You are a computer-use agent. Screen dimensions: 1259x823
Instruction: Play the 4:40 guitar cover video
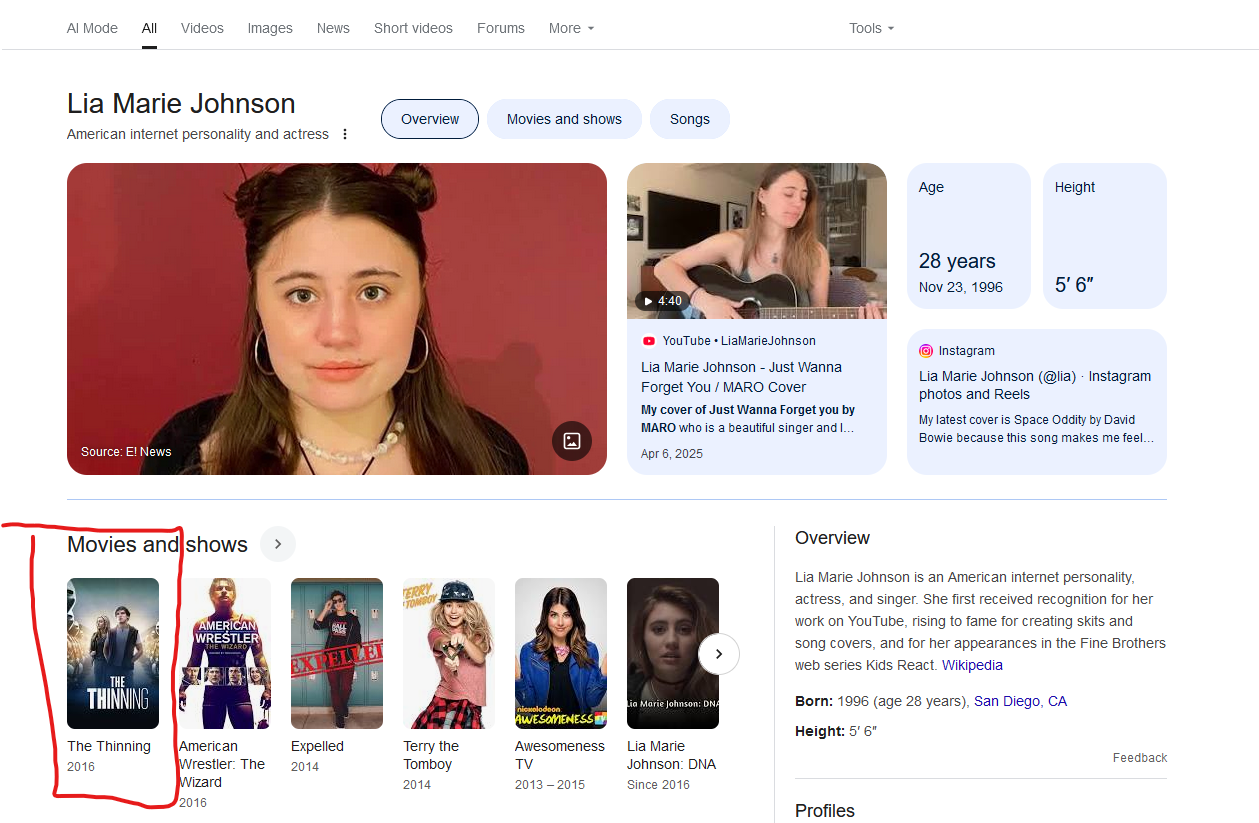pyautogui.click(x=757, y=241)
